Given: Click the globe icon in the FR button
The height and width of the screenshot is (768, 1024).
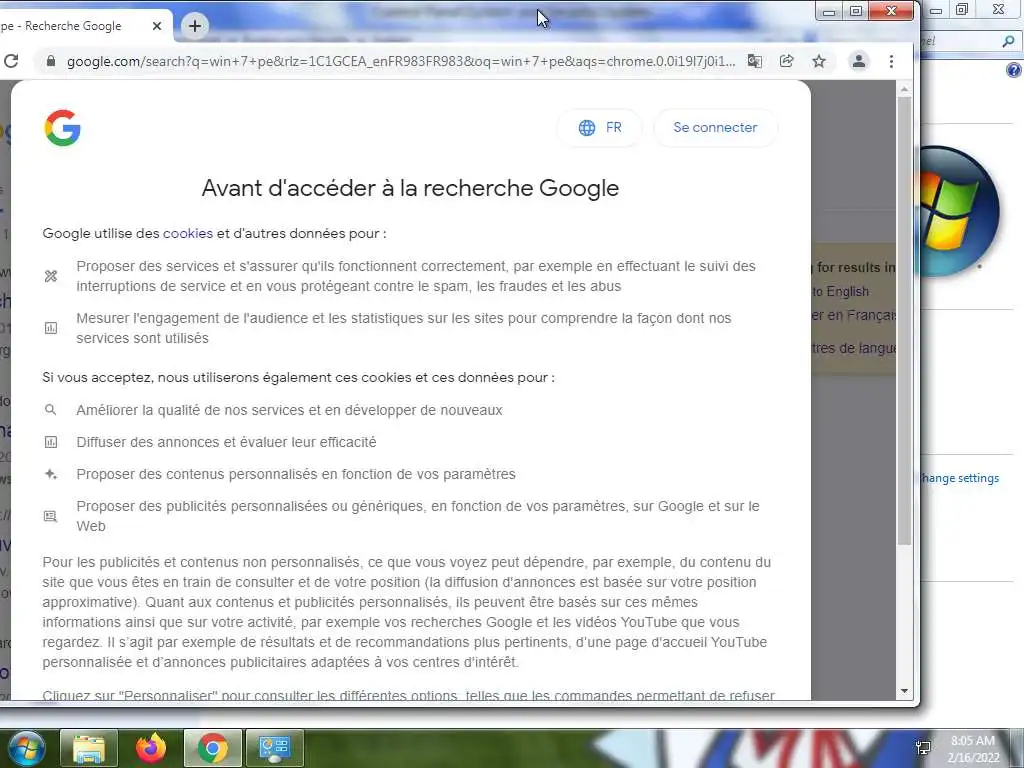Looking at the screenshot, I should (587, 127).
